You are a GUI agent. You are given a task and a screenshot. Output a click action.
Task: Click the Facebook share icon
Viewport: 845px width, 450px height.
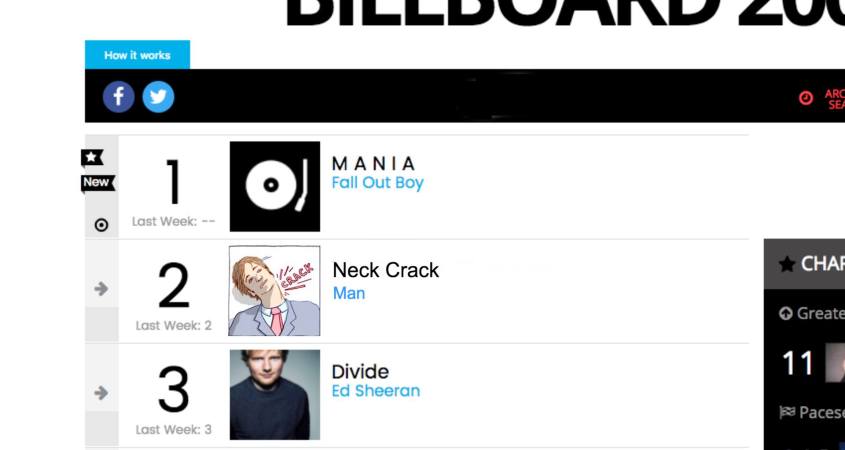tap(118, 96)
